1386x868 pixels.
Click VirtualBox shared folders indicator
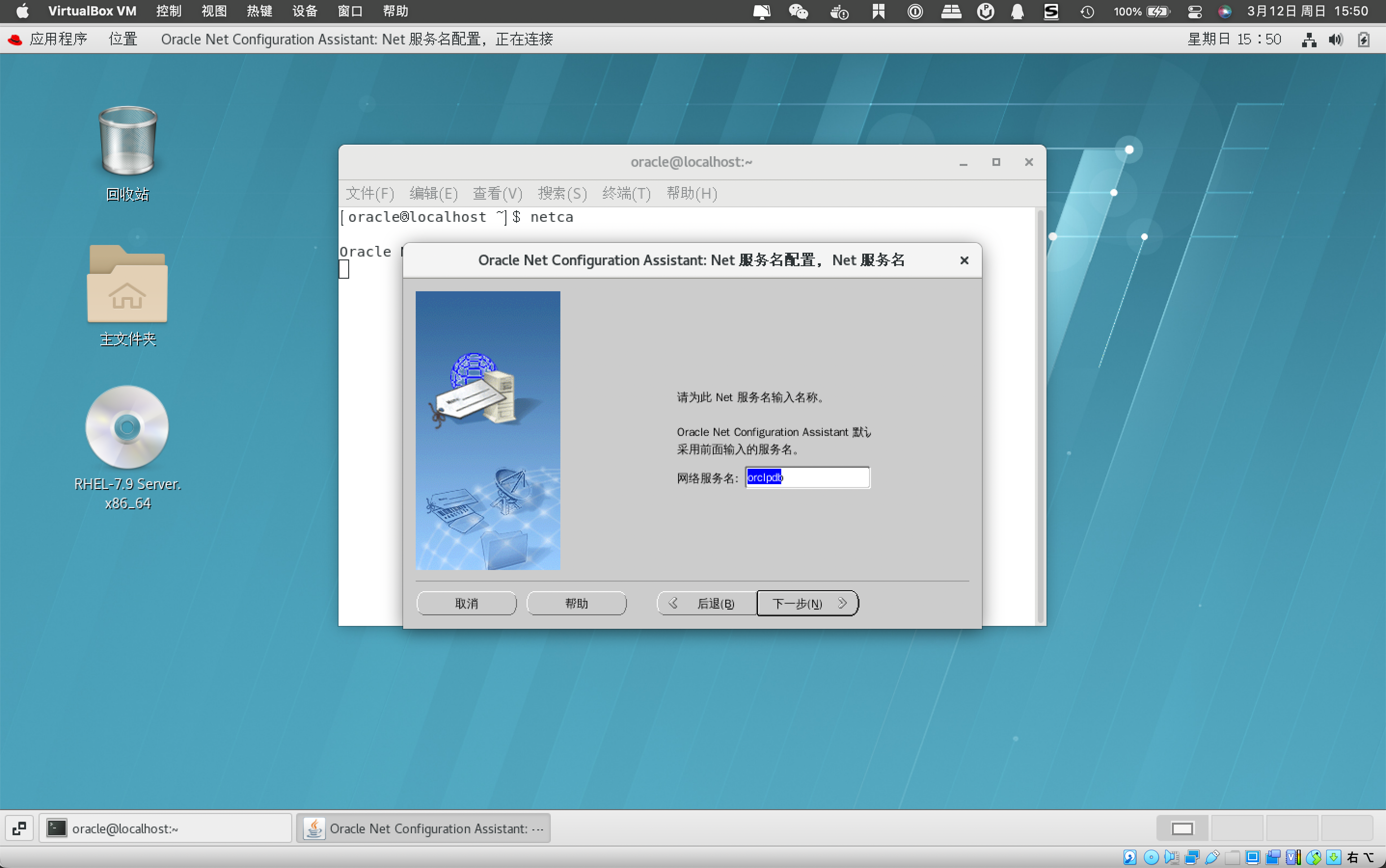pos(1232,858)
